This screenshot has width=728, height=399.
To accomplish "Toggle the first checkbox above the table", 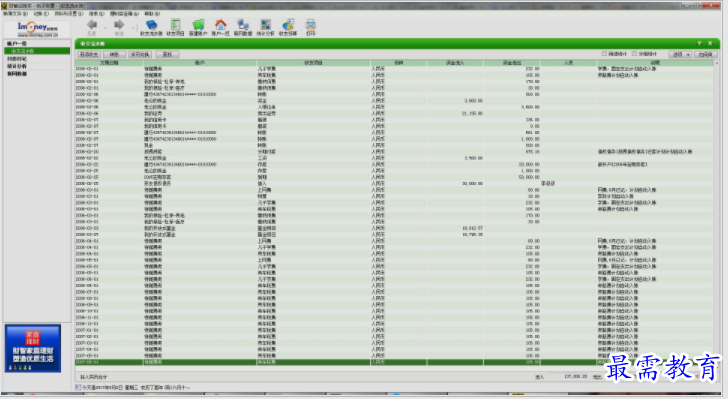I will click(604, 54).
